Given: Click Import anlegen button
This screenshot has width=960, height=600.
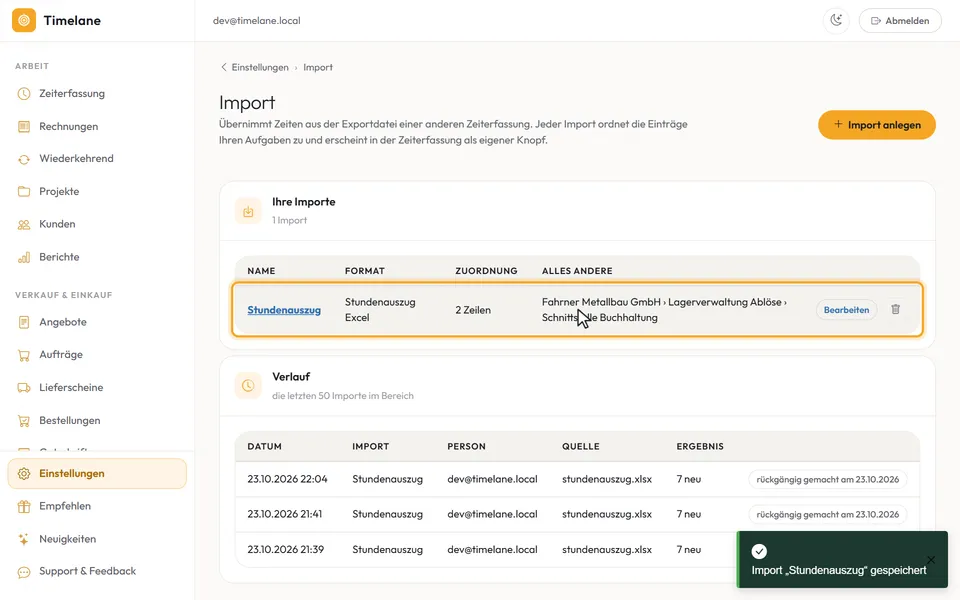Looking at the screenshot, I should coord(877,125).
